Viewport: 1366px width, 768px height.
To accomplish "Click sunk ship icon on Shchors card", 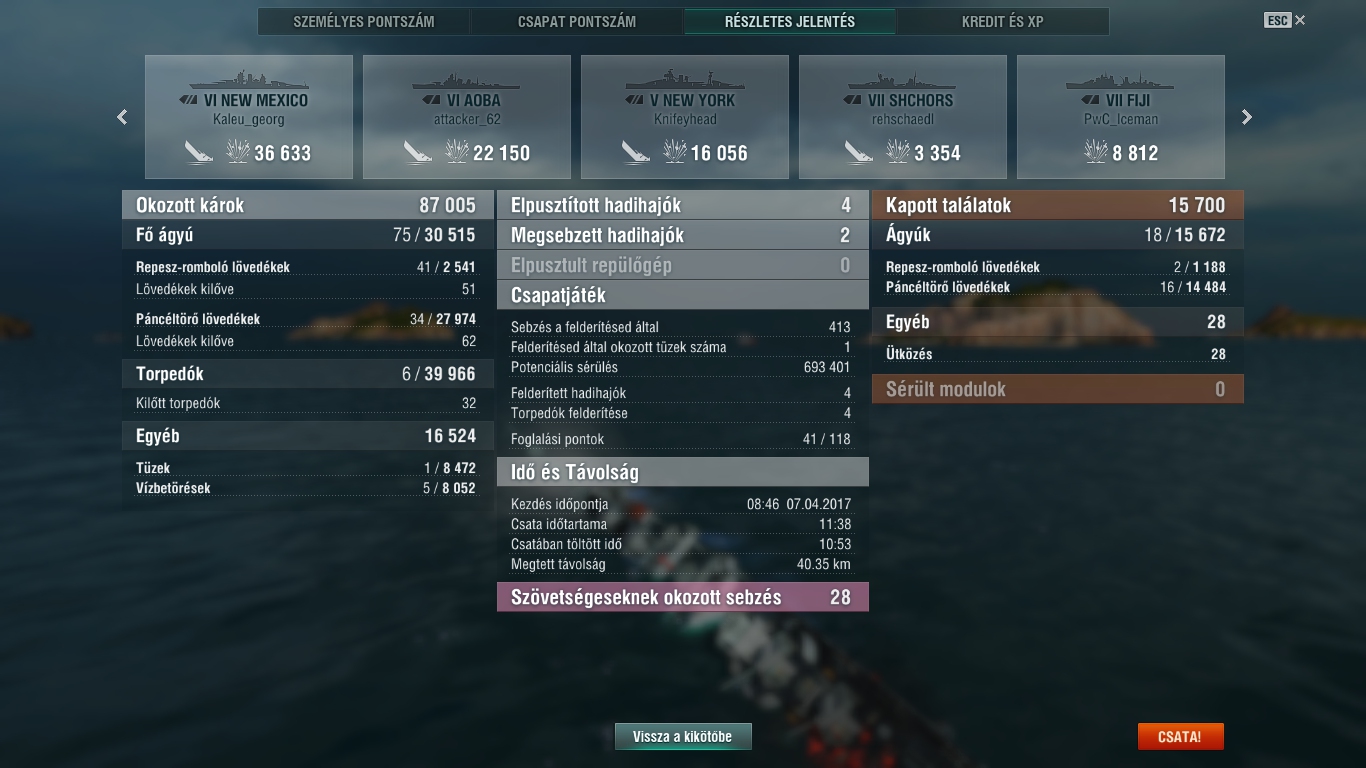I will point(859,152).
